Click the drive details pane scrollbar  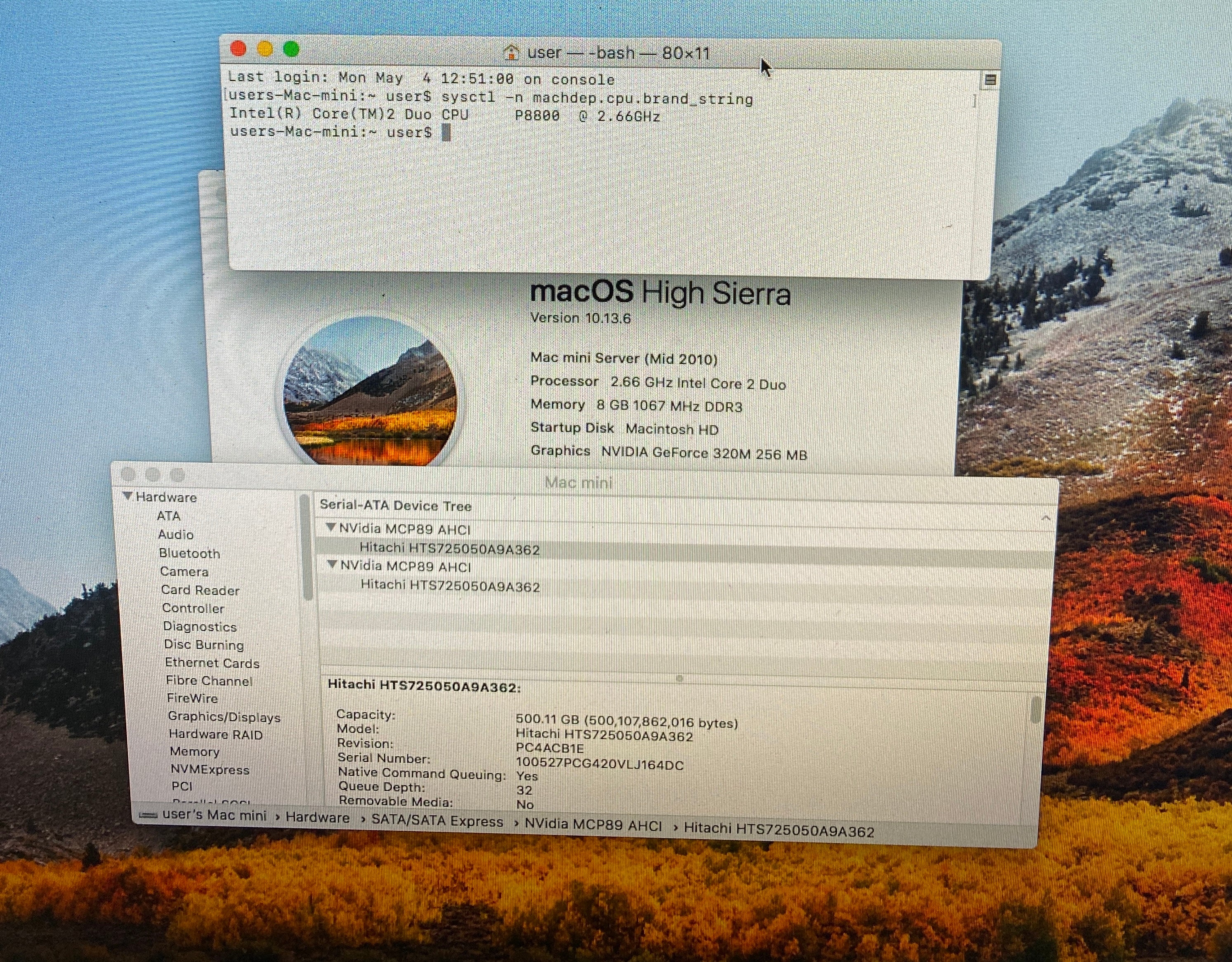[x=1036, y=710]
